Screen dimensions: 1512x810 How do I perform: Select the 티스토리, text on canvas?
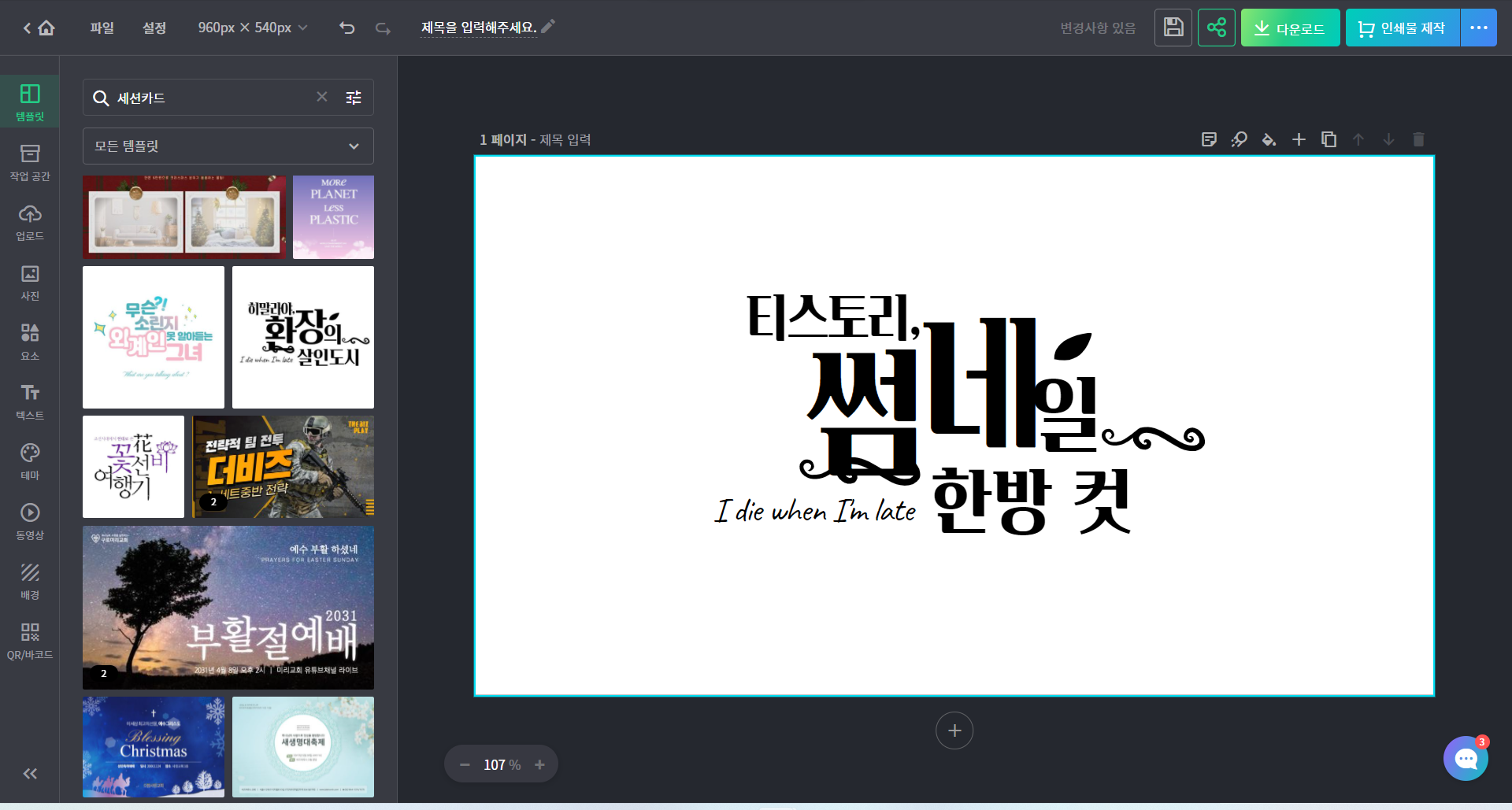[x=833, y=316]
